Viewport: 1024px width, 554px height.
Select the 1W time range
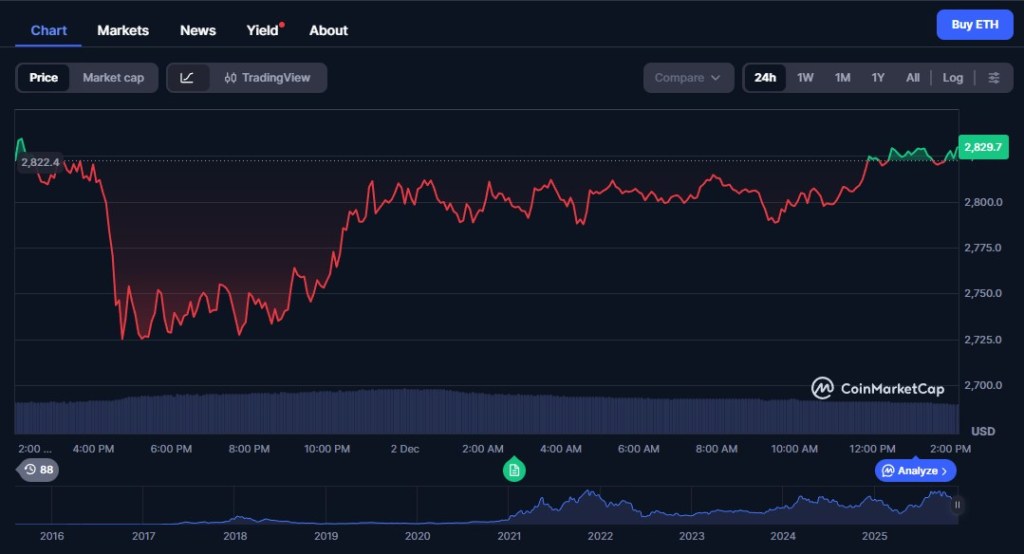pyautogui.click(x=805, y=78)
